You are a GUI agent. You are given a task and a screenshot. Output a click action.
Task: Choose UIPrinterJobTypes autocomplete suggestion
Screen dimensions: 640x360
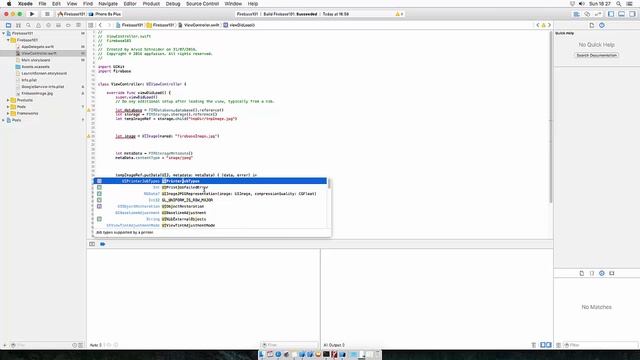pyautogui.click(x=211, y=181)
